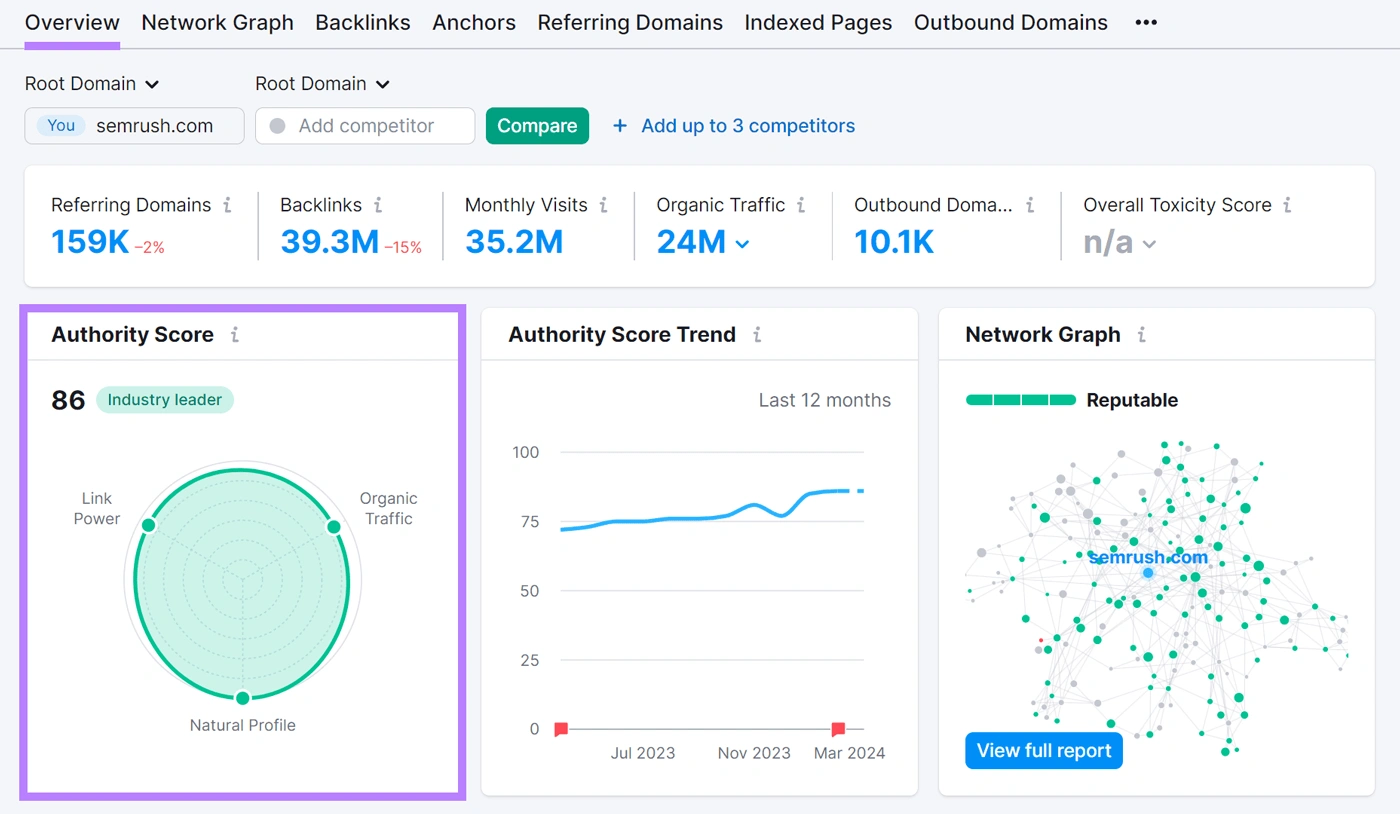
Task: Open Network Graph info icon
Action: coord(1141,335)
